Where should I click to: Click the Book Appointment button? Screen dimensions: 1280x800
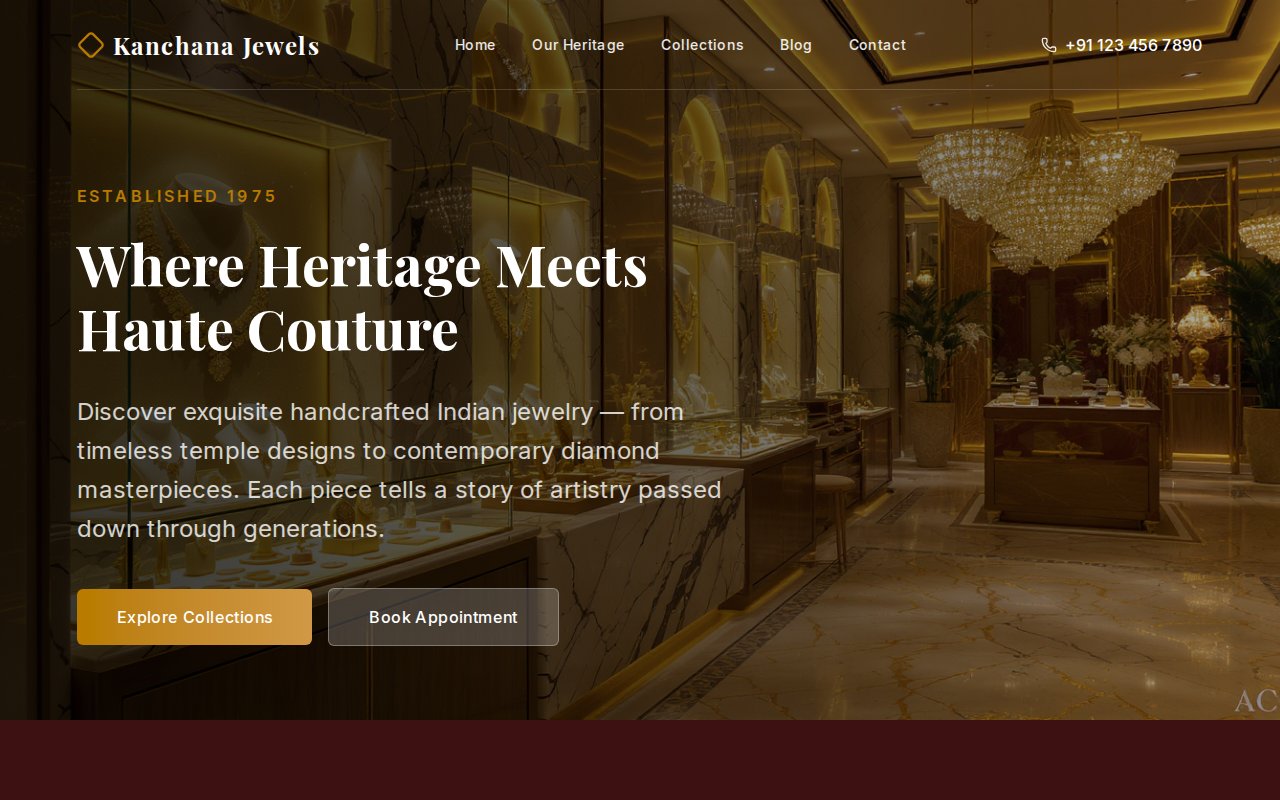(x=443, y=617)
